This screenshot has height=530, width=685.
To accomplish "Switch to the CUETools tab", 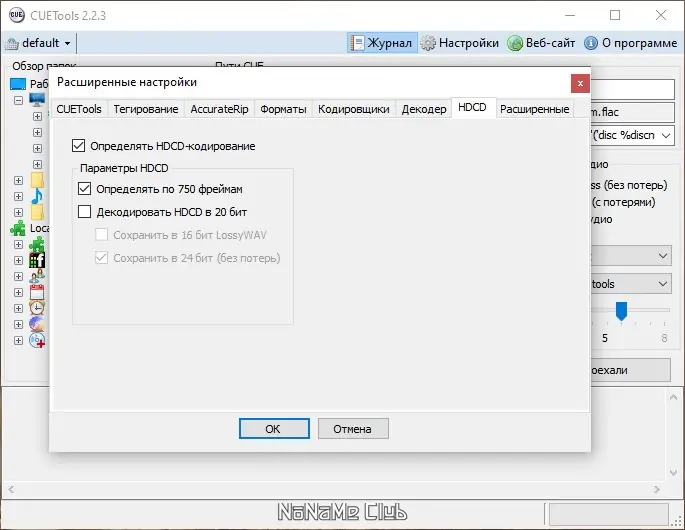I will [79, 109].
